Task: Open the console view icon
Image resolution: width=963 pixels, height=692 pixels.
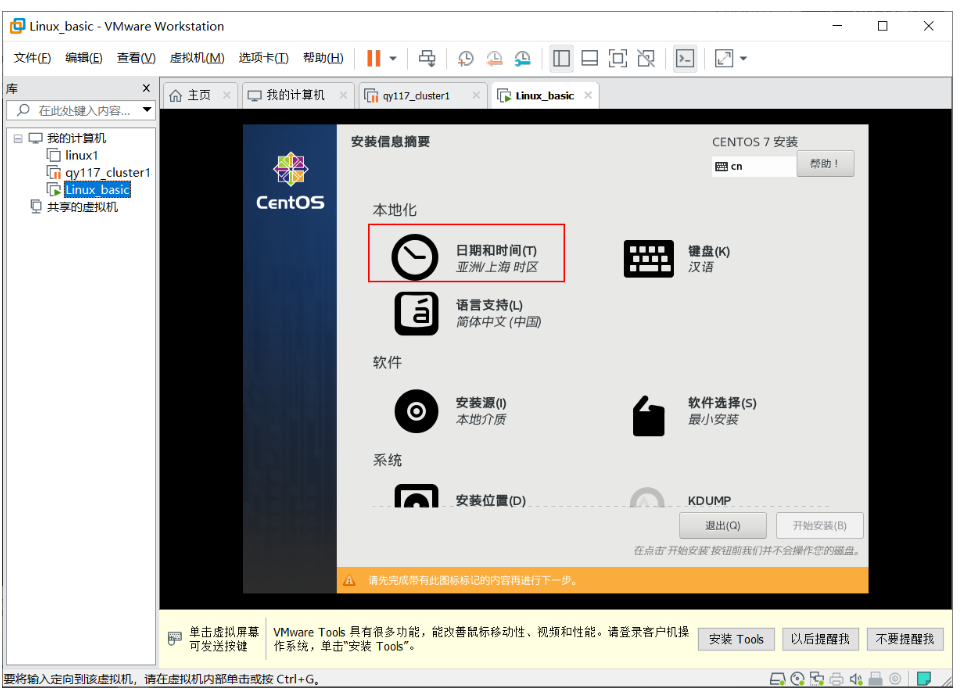Action: click(685, 58)
